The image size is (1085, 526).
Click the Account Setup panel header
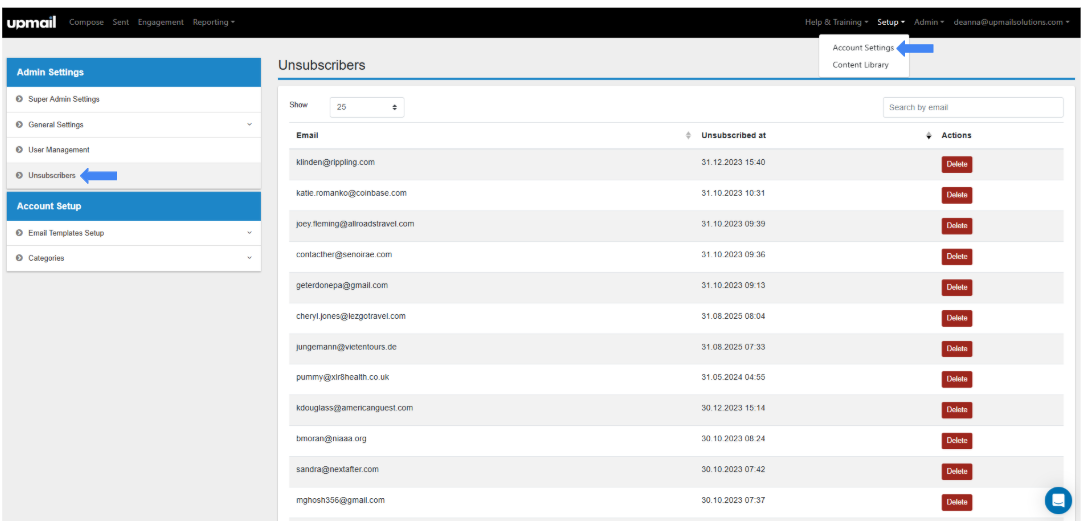[x=134, y=206]
